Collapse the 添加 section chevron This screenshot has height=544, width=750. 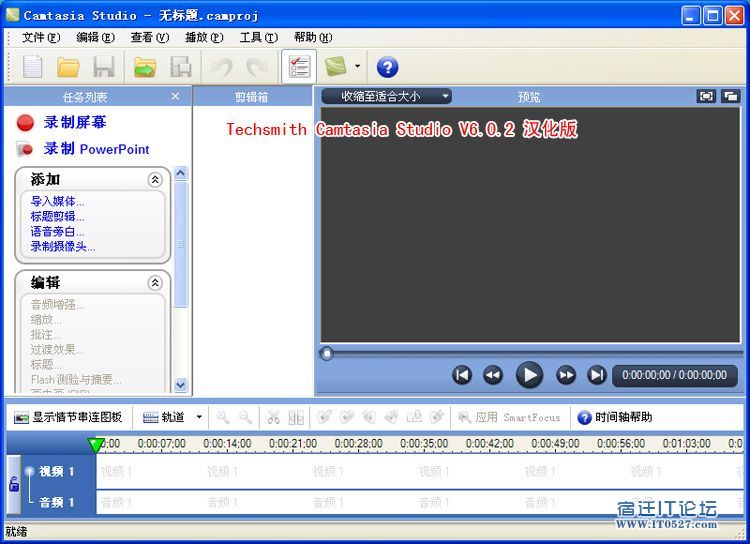point(154,179)
